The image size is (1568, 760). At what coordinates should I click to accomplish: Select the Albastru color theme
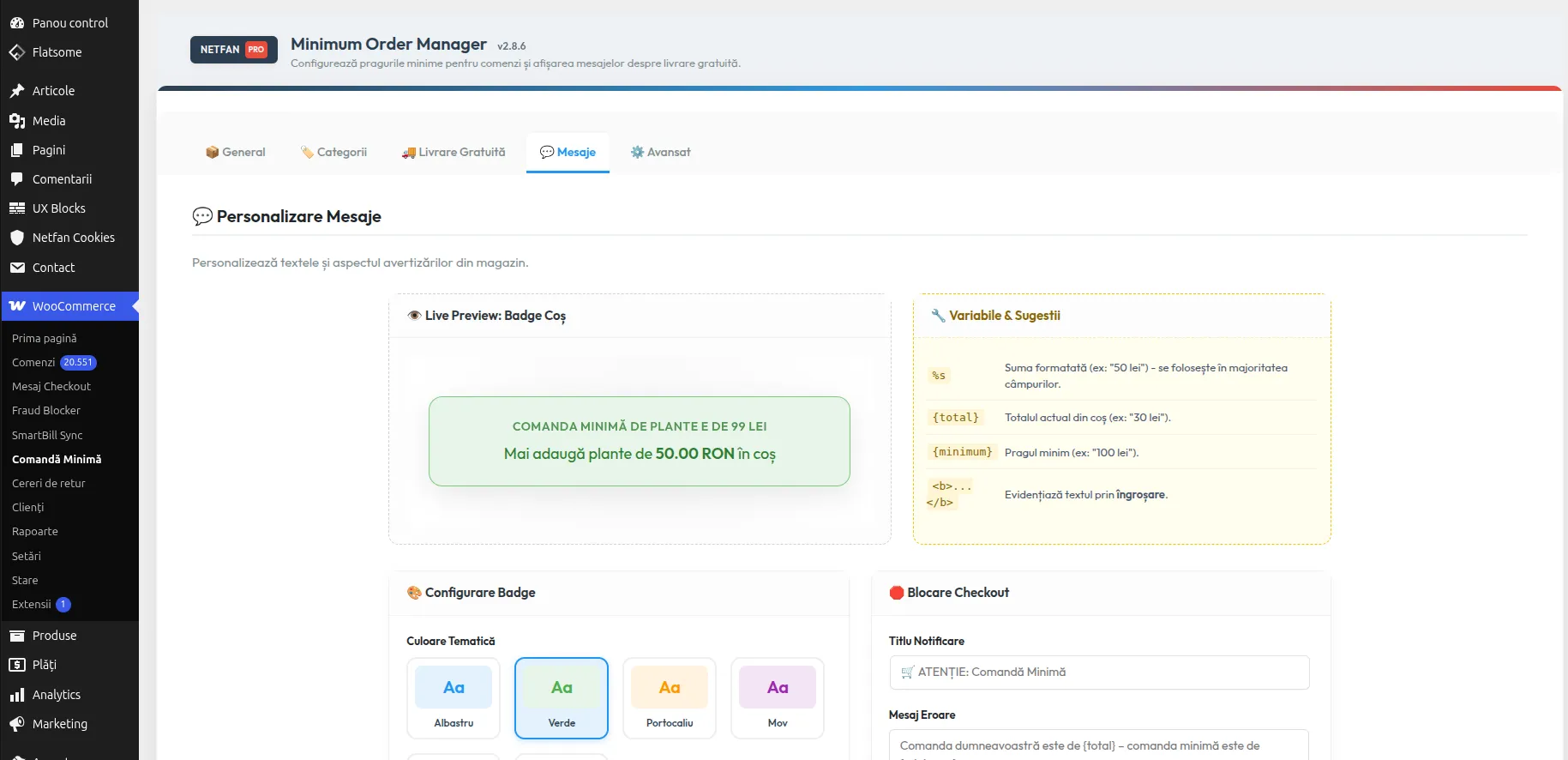click(454, 698)
